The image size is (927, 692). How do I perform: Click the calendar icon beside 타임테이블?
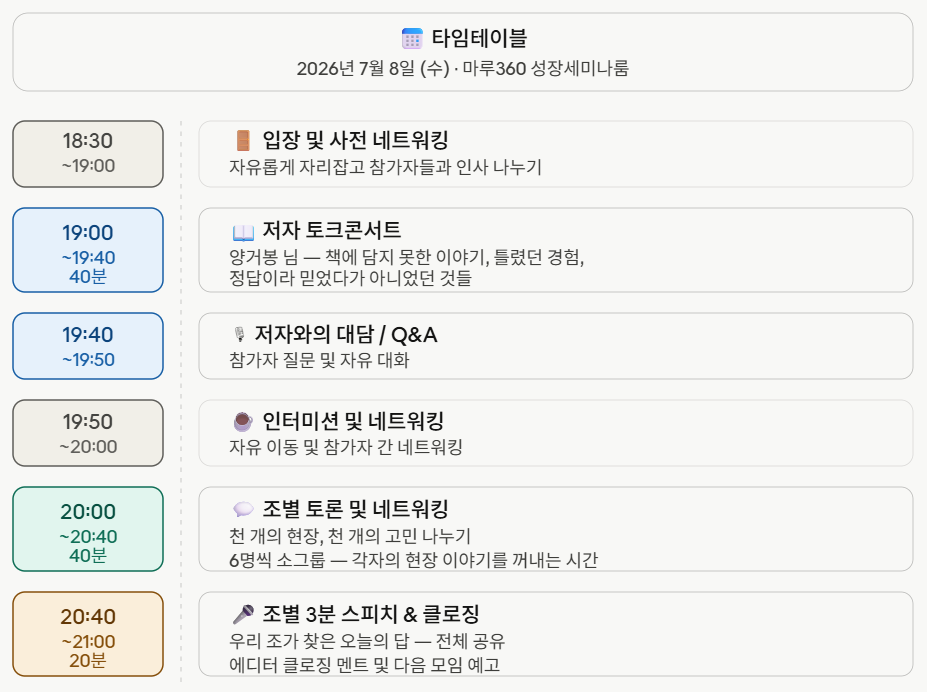point(412,38)
